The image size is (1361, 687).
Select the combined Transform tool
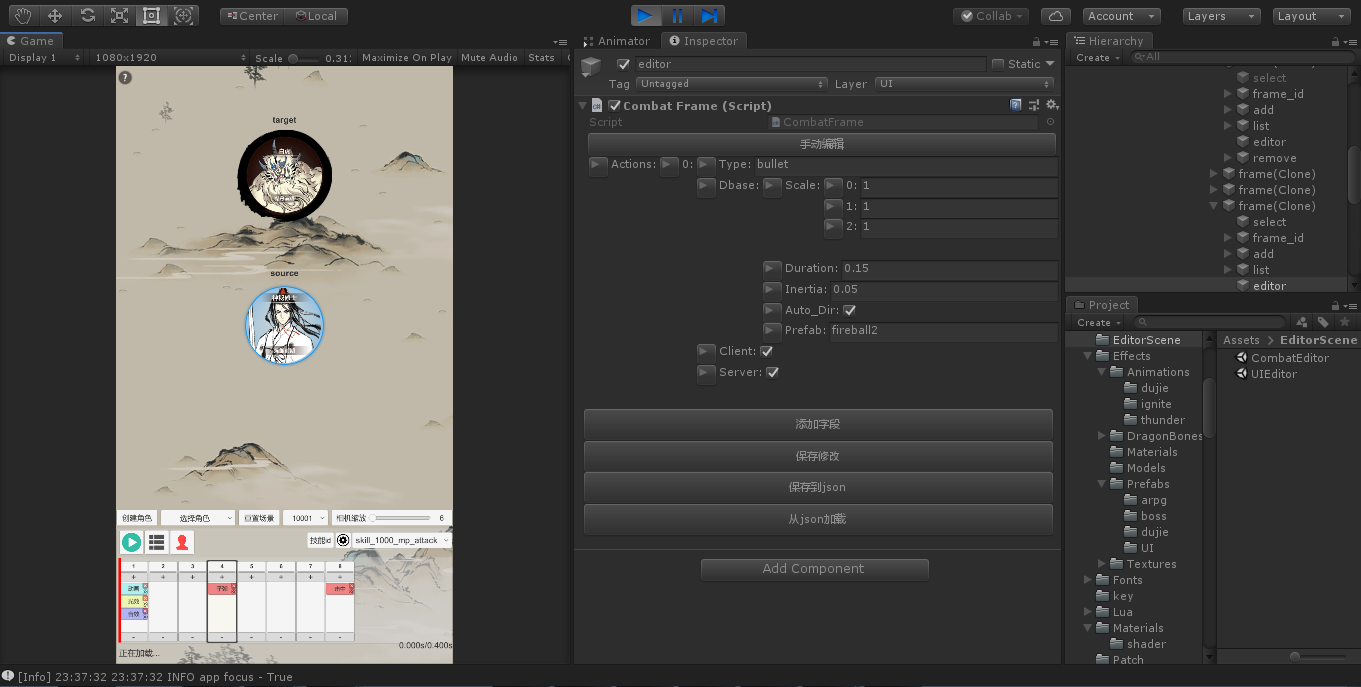click(x=183, y=15)
